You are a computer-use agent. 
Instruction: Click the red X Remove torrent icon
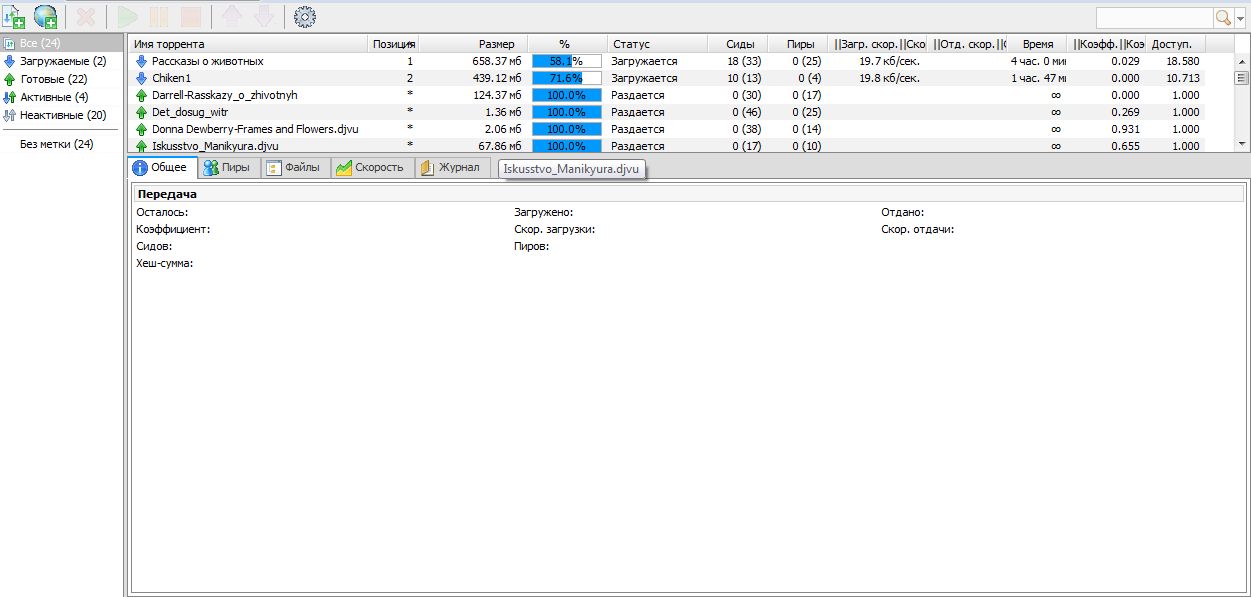86,17
